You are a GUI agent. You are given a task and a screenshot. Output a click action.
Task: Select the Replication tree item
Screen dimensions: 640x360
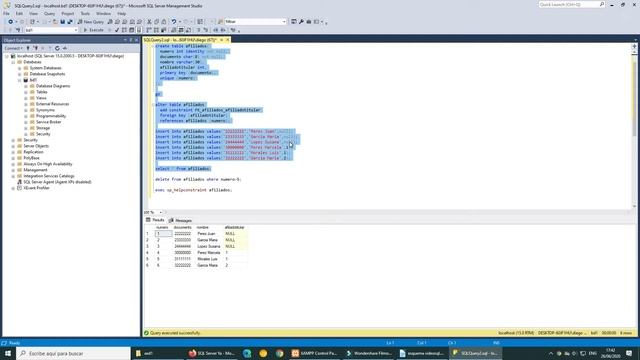click(x=33, y=152)
